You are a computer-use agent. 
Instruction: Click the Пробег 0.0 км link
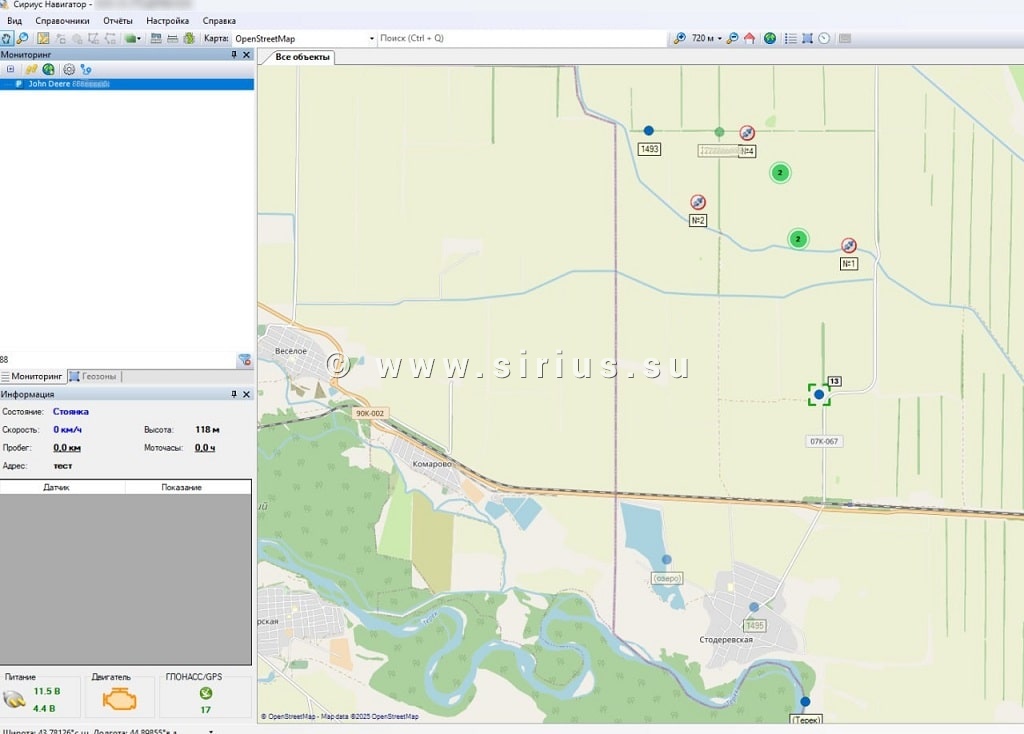[x=67, y=448]
